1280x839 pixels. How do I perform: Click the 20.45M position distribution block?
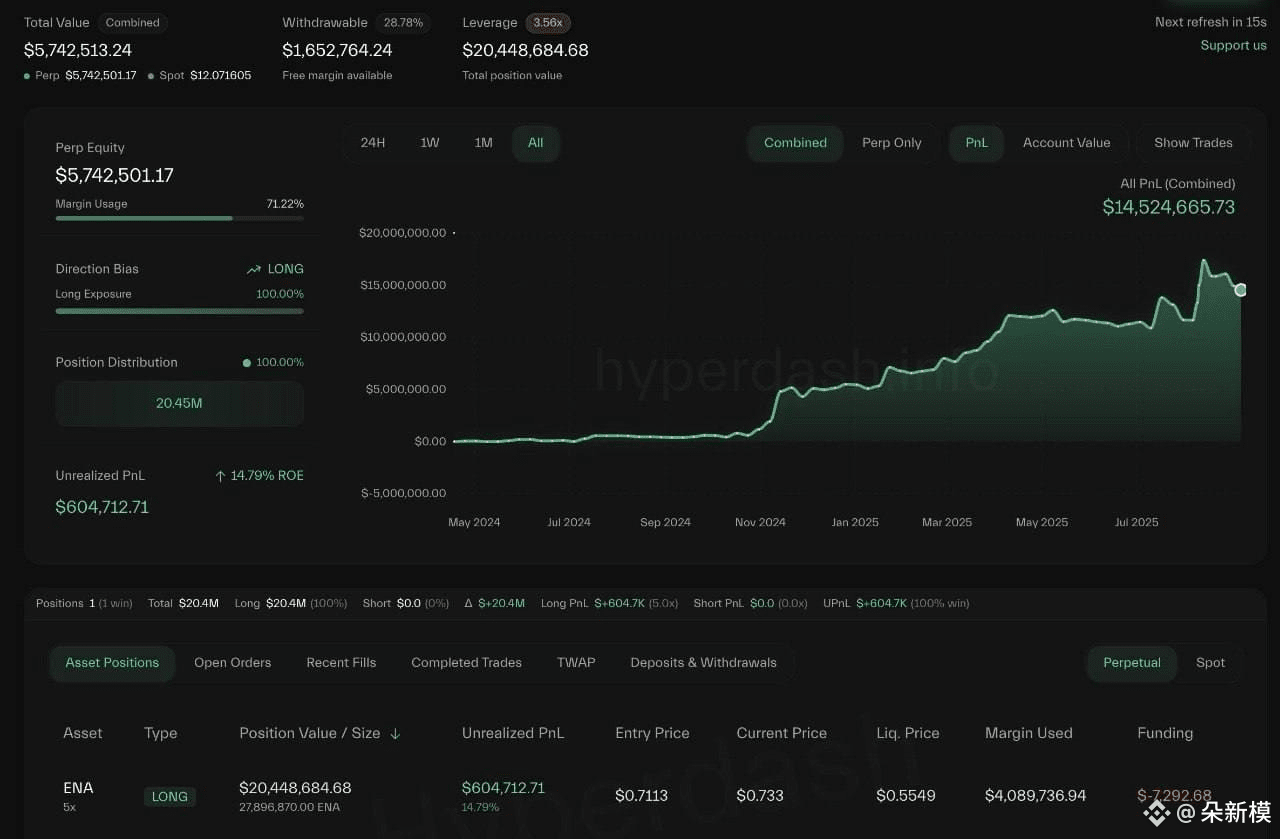coord(180,403)
